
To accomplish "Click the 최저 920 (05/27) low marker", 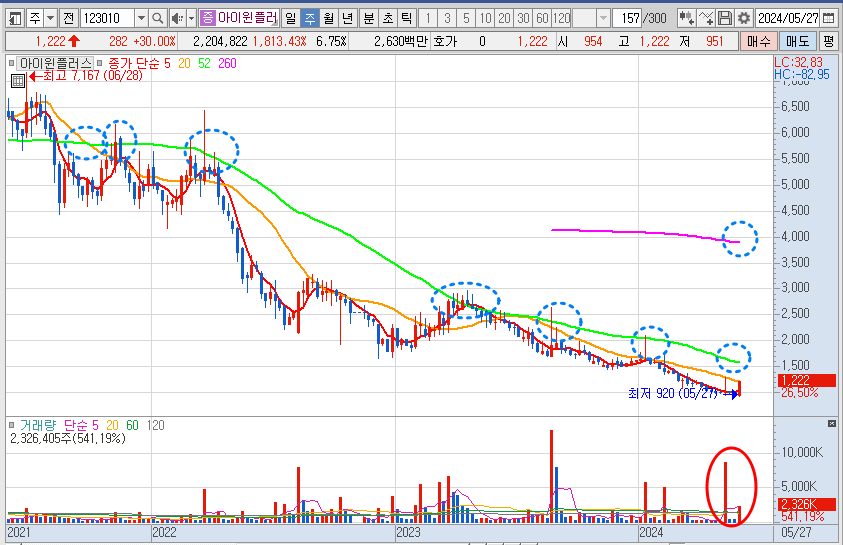I will [x=683, y=393].
